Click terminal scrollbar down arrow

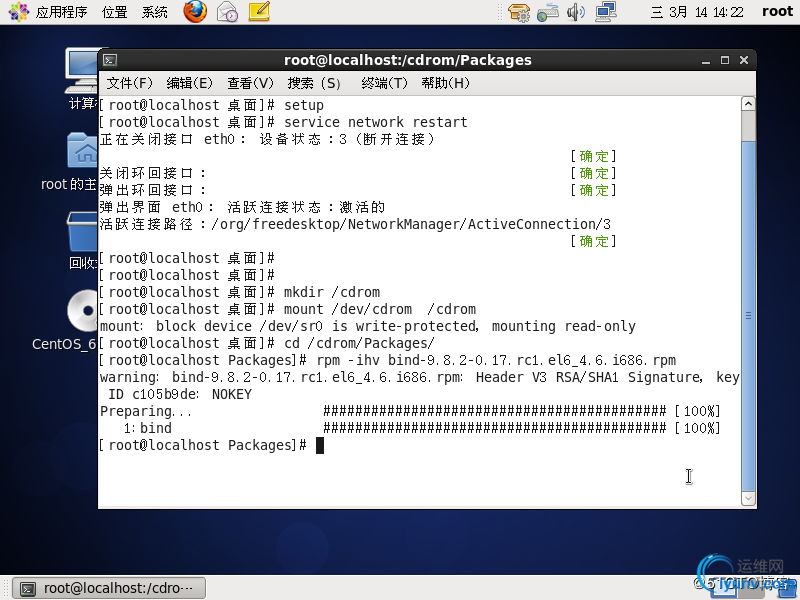tap(748, 498)
